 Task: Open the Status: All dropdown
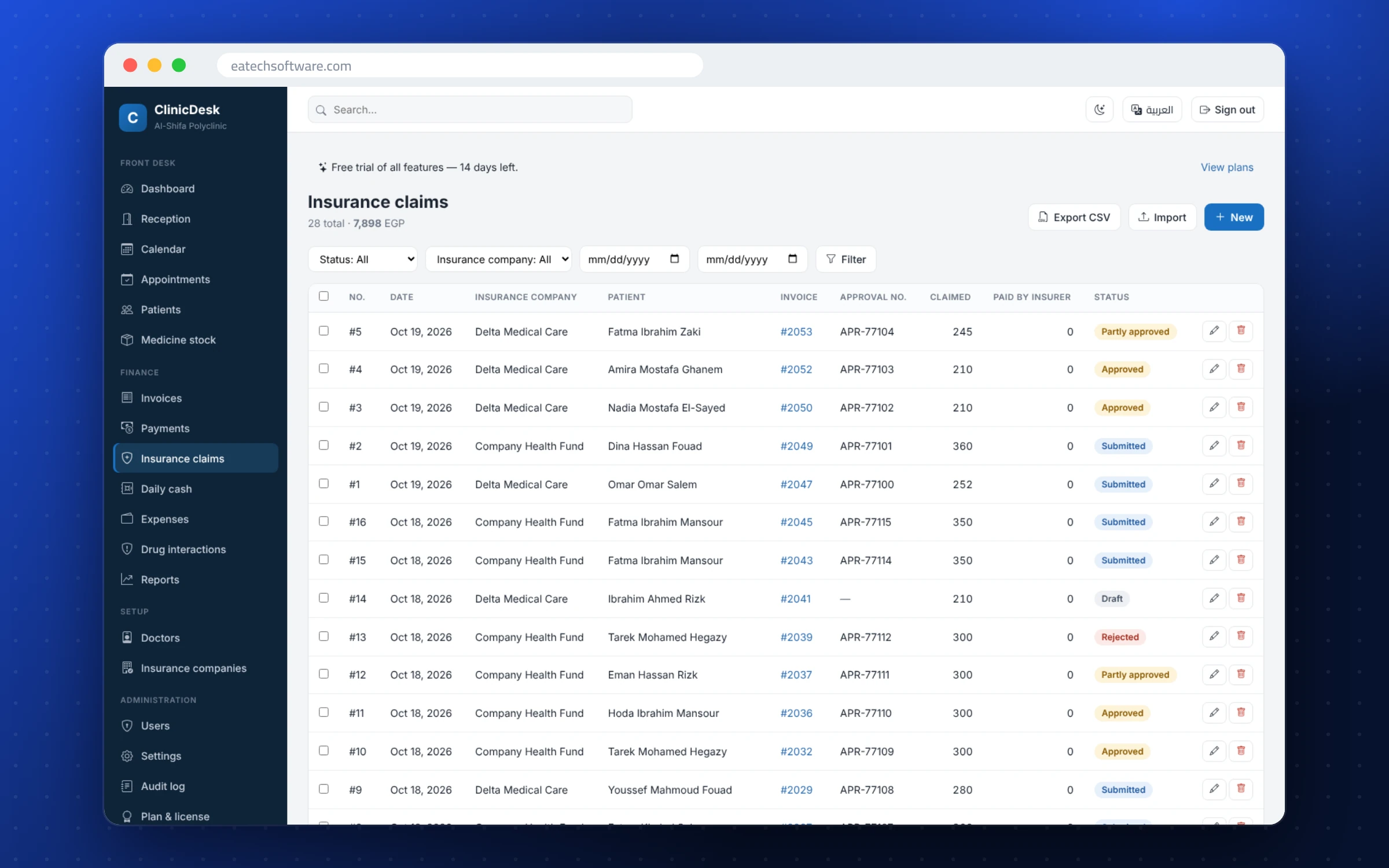[363, 259]
